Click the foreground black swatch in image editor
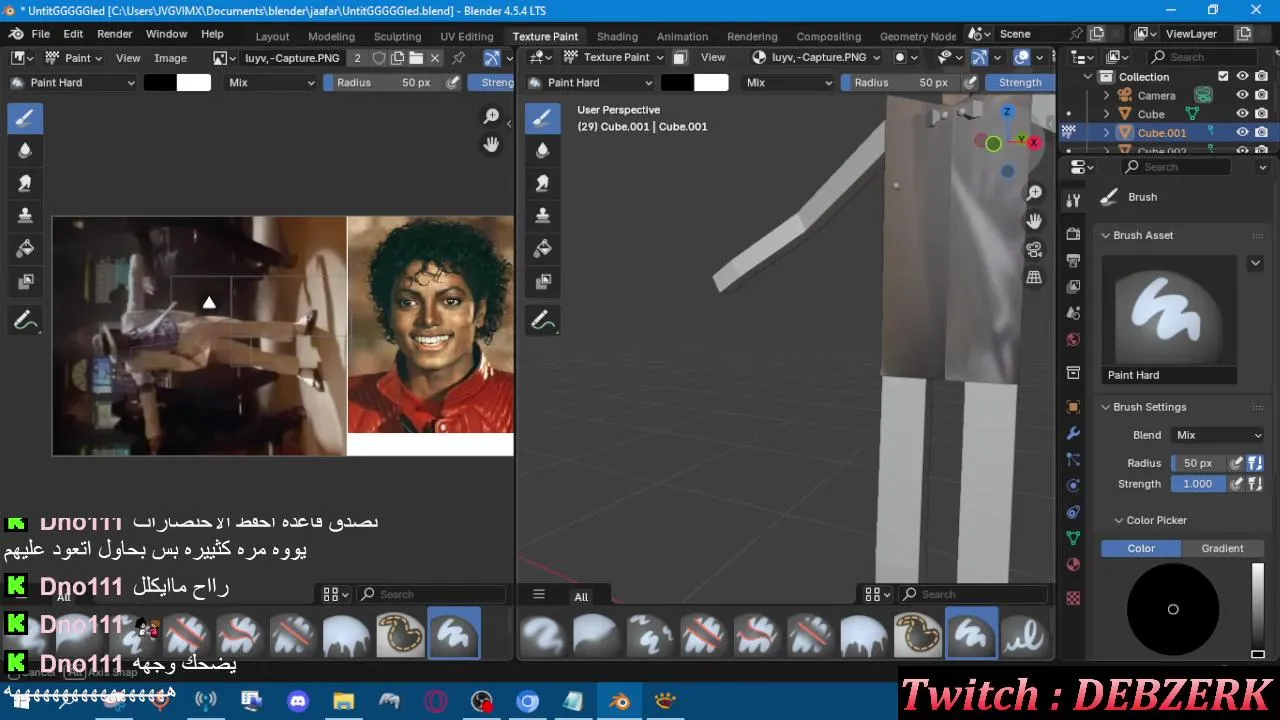This screenshot has height=720, width=1280. 160,83
